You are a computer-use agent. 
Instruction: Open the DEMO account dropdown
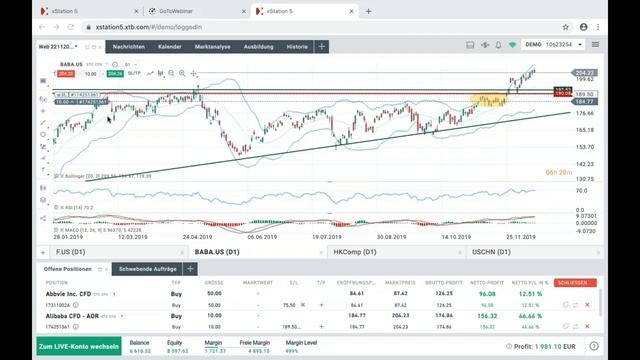553,44
